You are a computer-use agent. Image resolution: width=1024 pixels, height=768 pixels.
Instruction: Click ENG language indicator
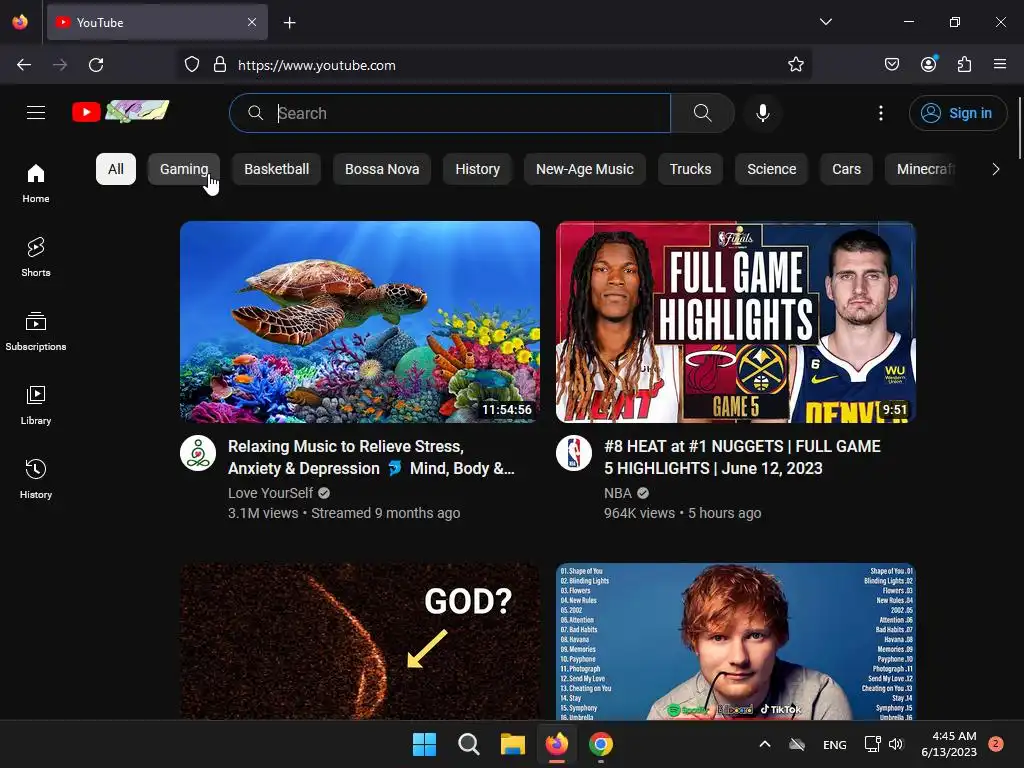click(834, 744)
